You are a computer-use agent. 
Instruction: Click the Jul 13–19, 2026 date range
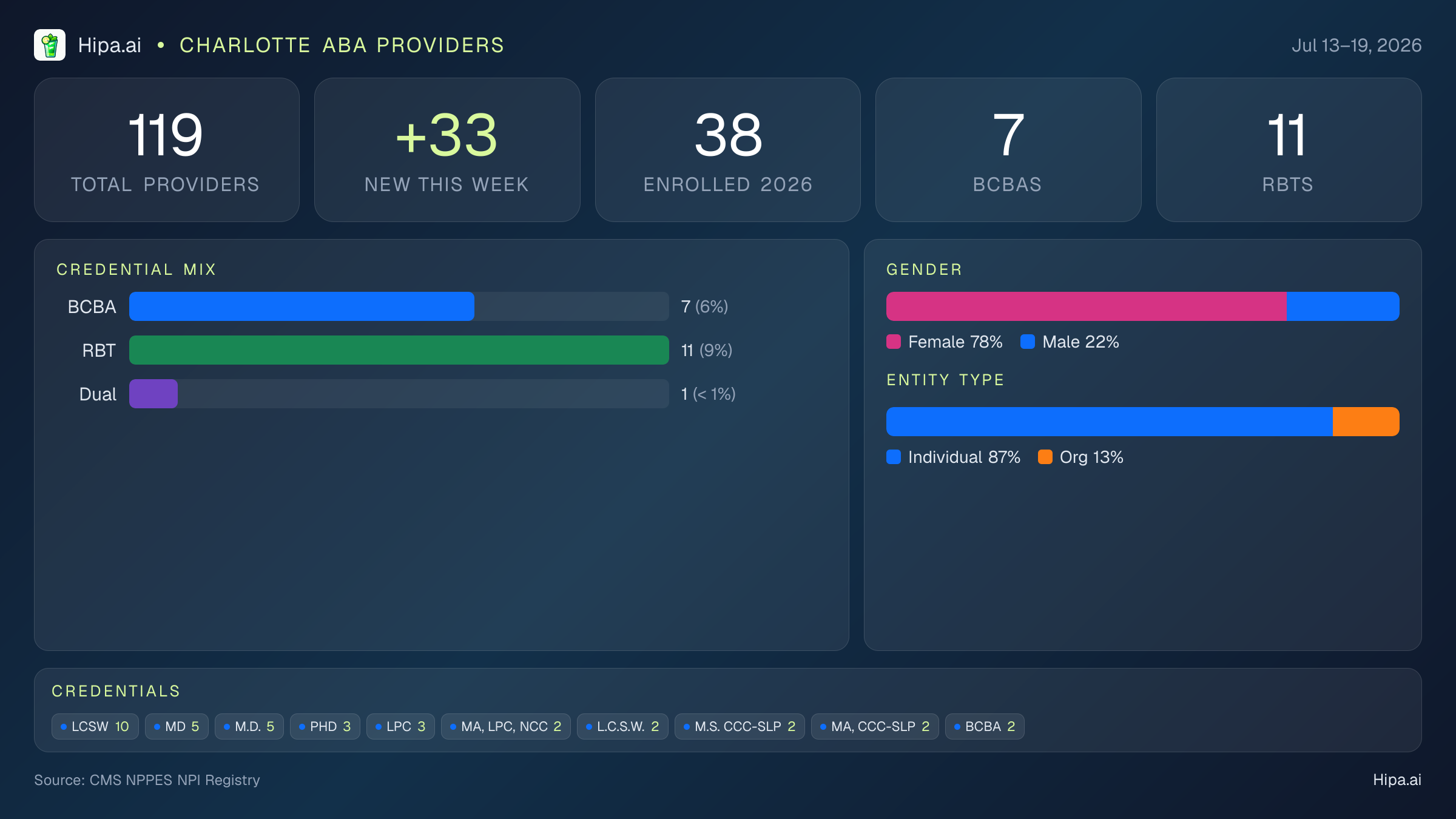pyautogui.click(x=1357, y=45)
